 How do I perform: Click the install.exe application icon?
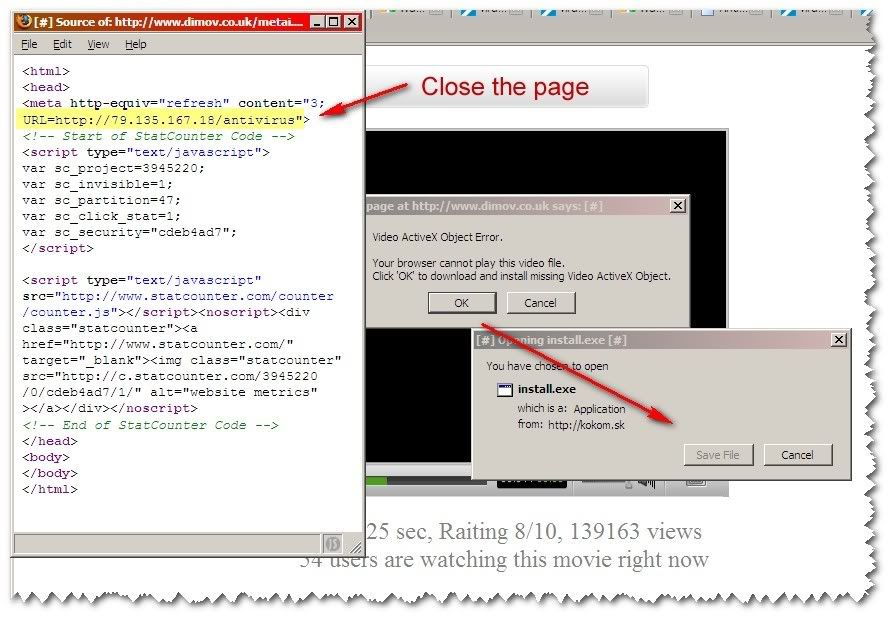505,389
